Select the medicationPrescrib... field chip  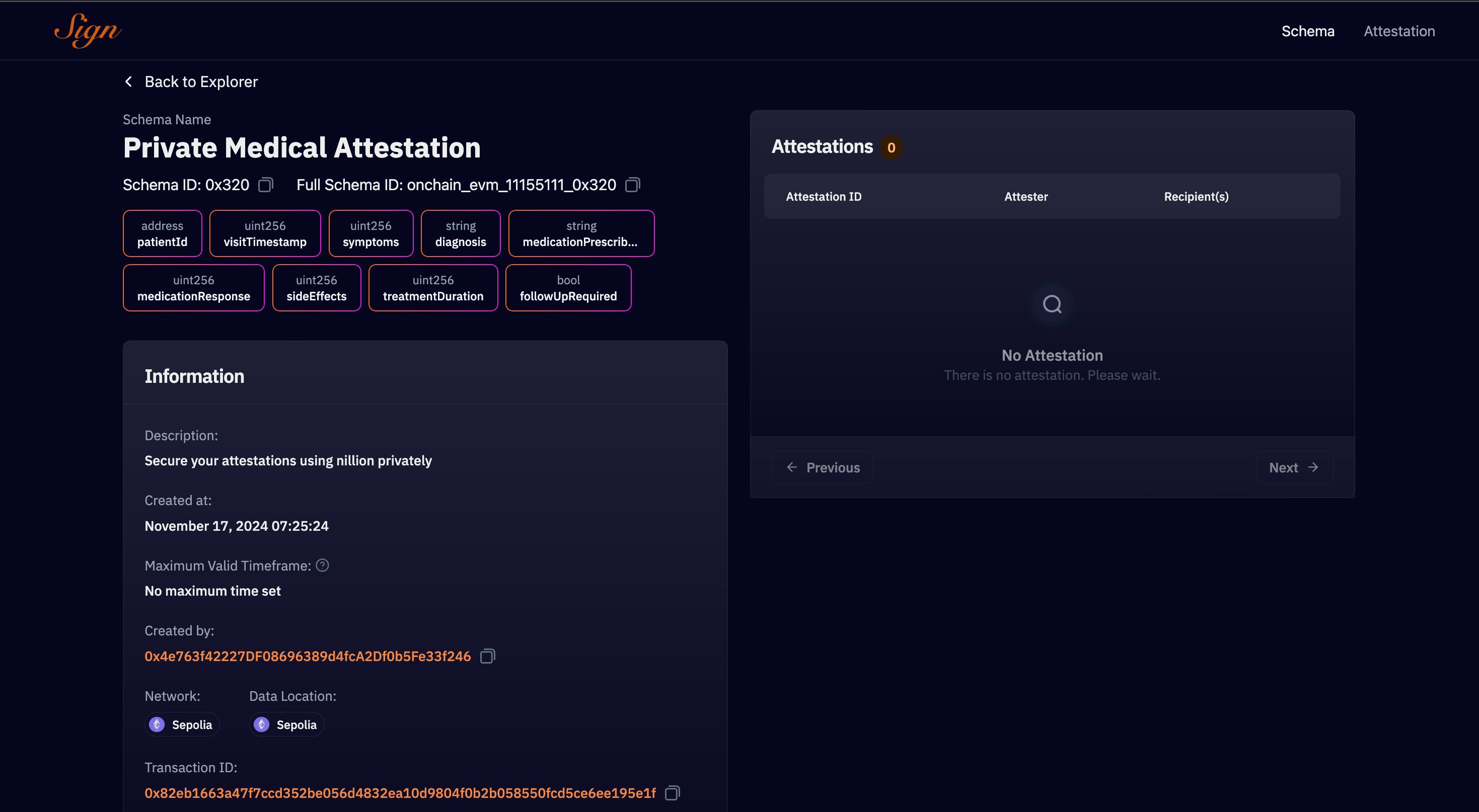(x=581, y=233)
